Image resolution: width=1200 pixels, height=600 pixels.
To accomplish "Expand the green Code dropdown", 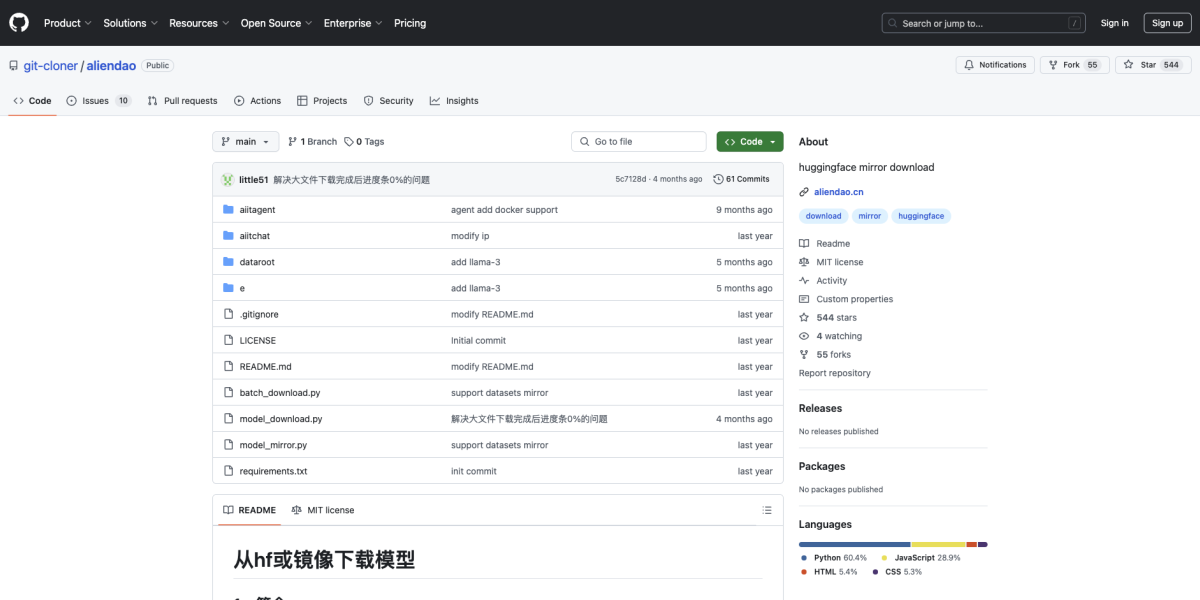I will coord(749,141).
